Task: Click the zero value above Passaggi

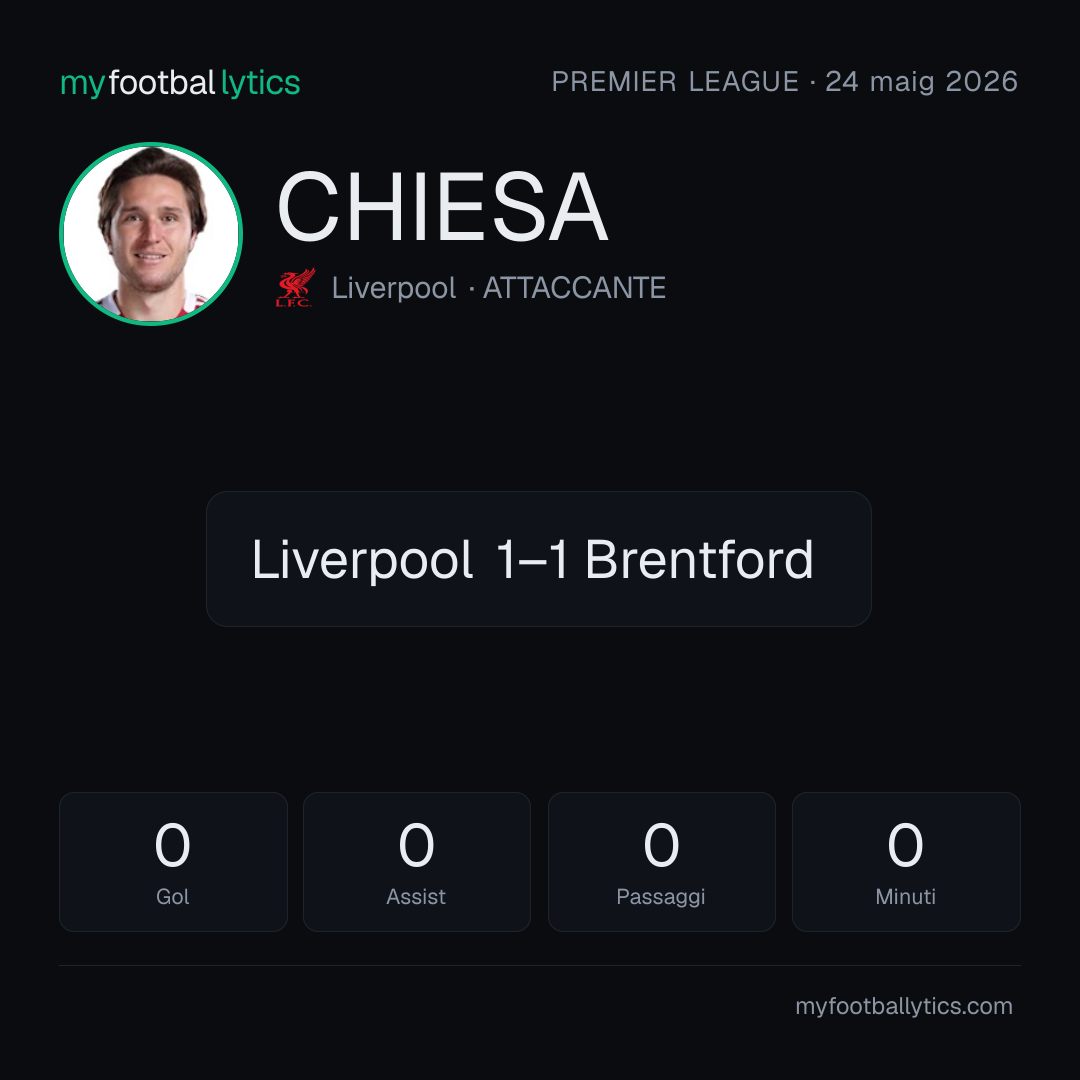Action: click(661, 845)
